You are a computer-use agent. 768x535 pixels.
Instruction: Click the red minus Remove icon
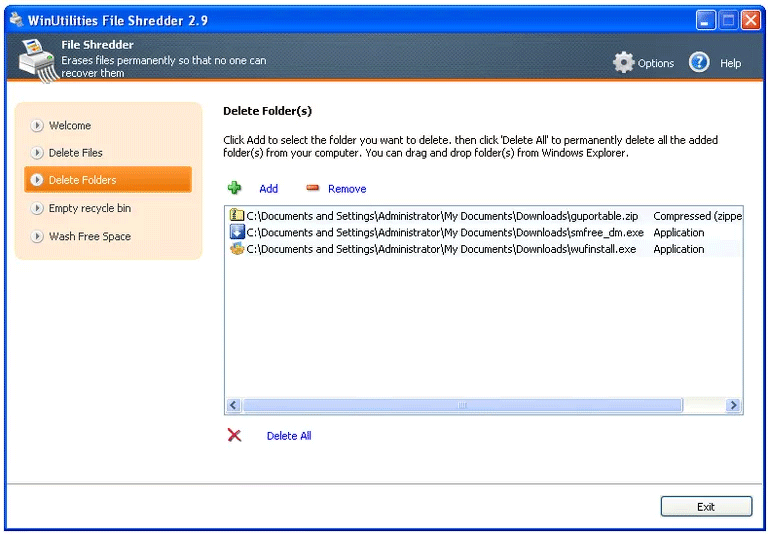pyautogui.click(x=312, y=188)
